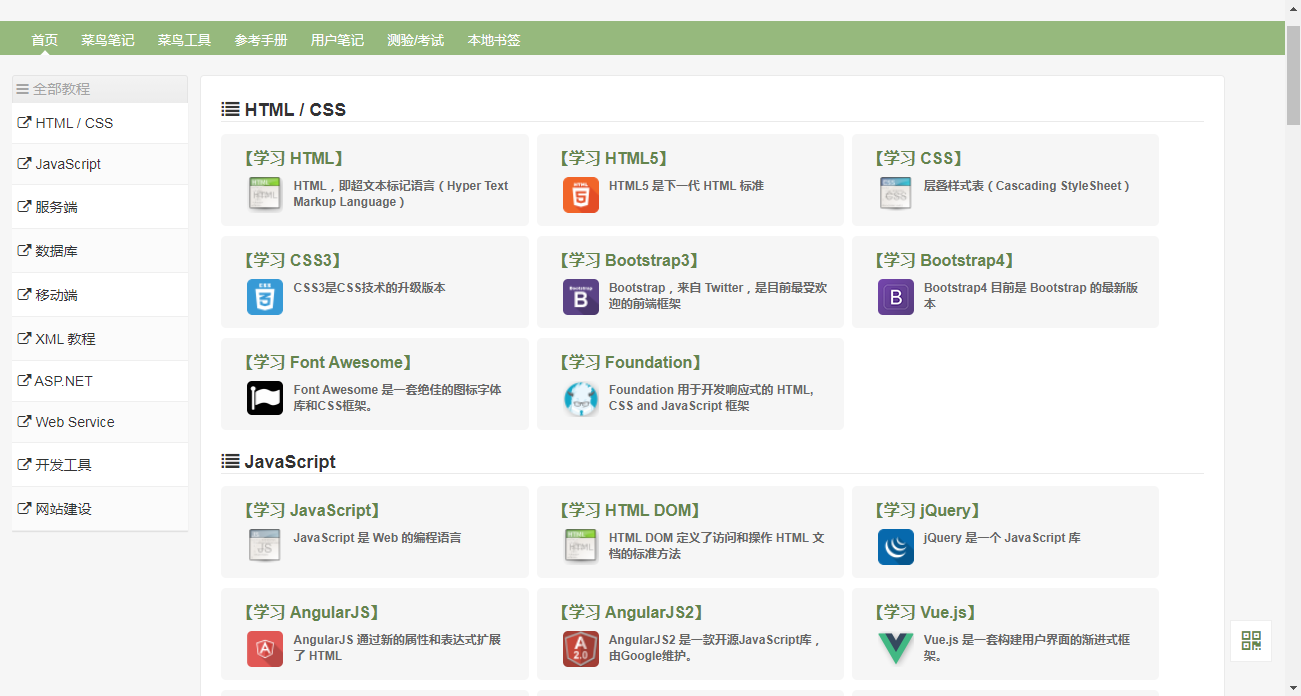Click external-link icon beside 服务端

[x=25, y=207]
